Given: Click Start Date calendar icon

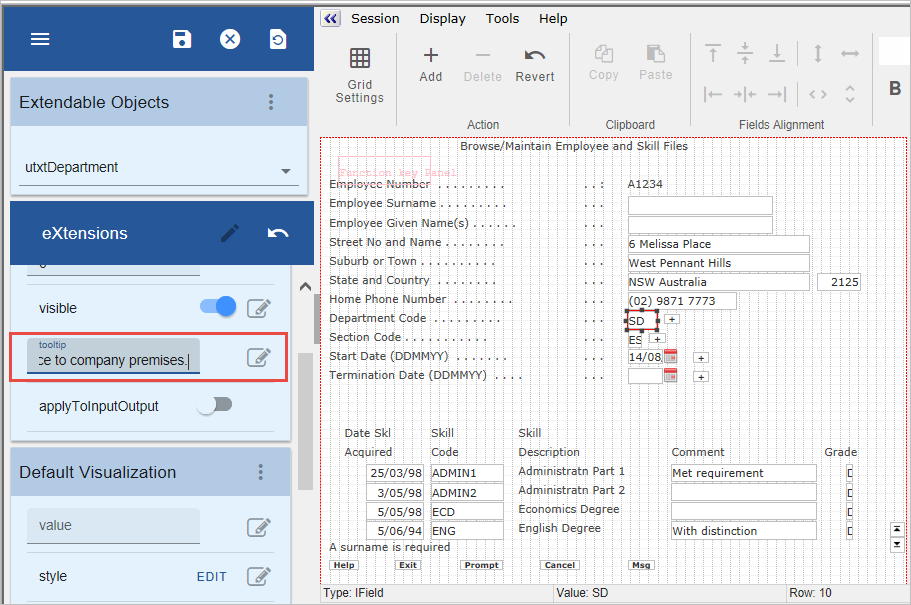Looking at the screenshot, I should tap(670, 356).
